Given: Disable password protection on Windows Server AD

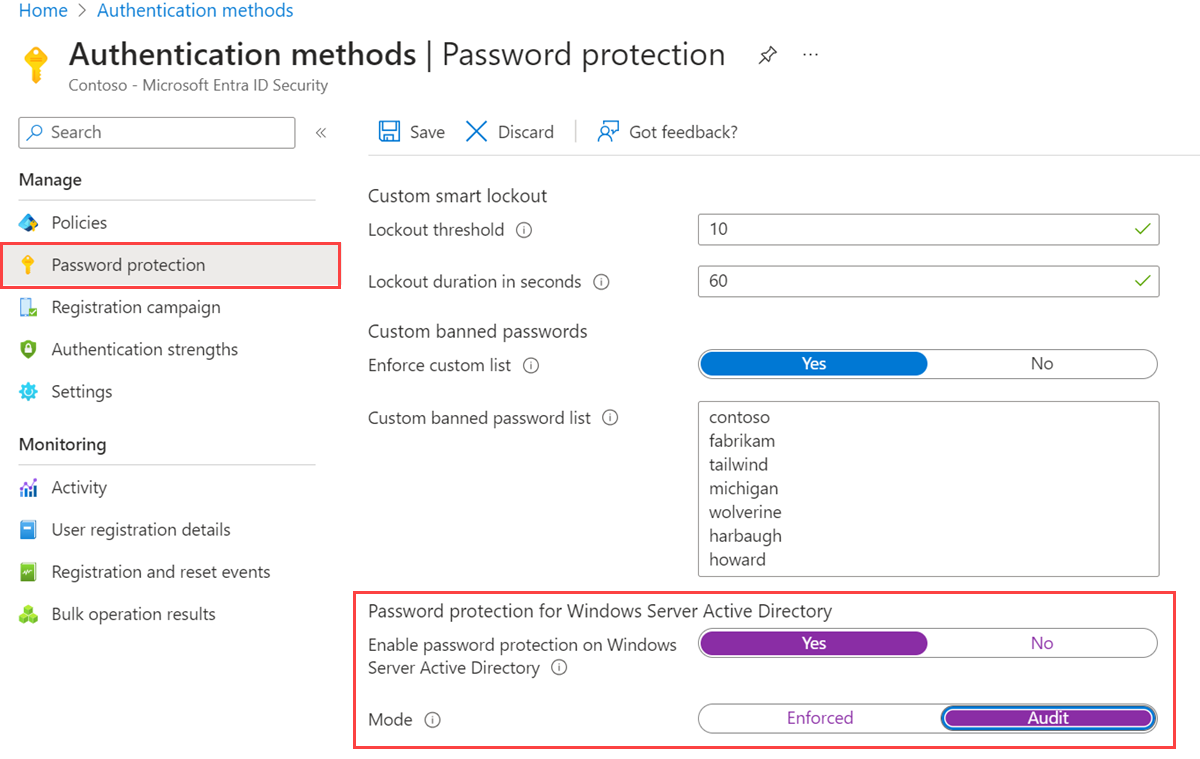Looking at the screenshot, I should [1042, 643].
